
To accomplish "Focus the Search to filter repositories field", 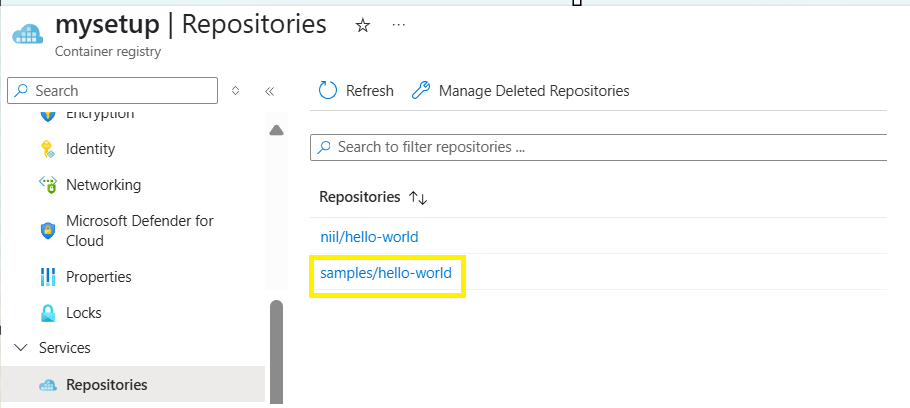I will [598, 147].
